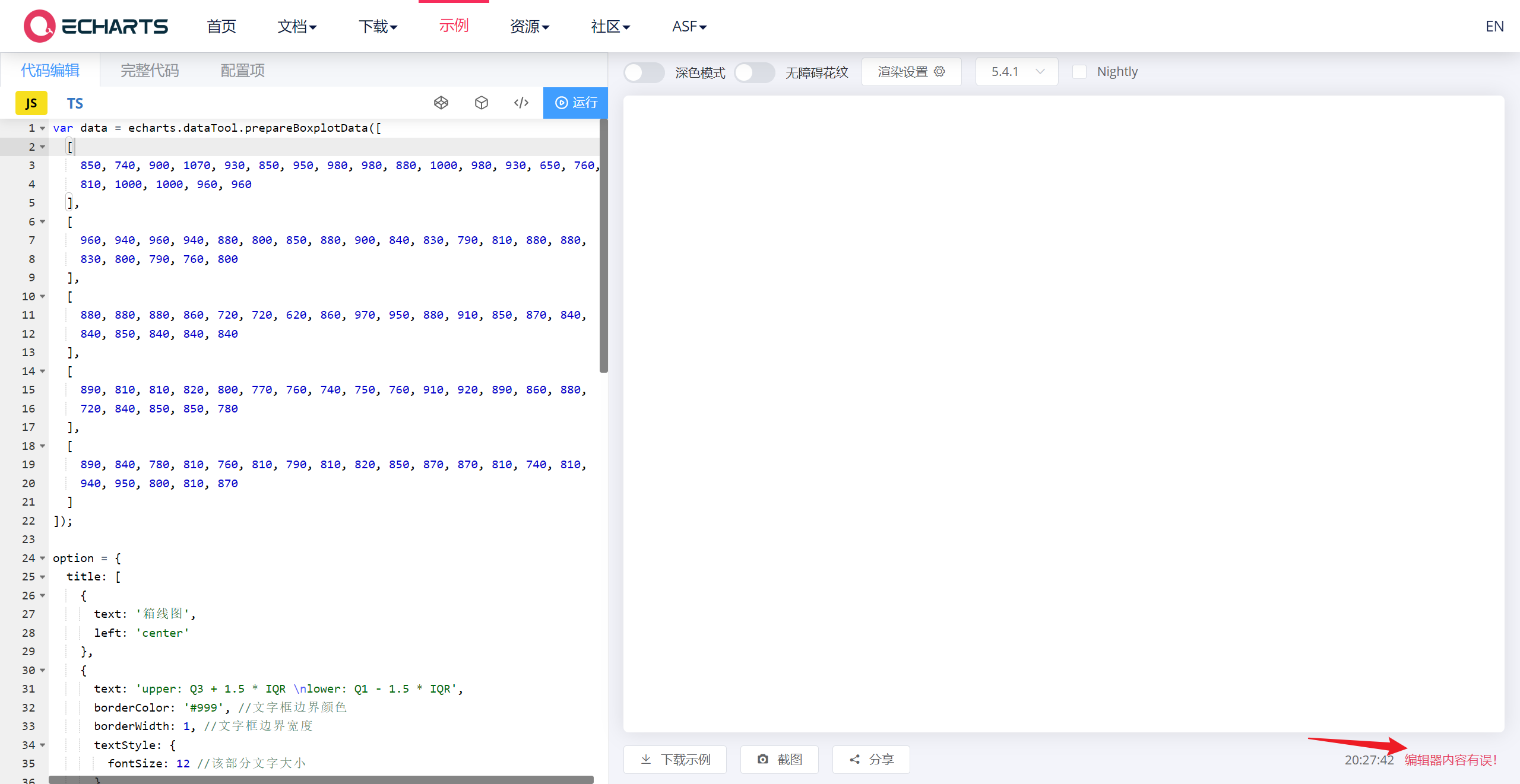Open the 下载 navigation dropdown

[378, 26]
